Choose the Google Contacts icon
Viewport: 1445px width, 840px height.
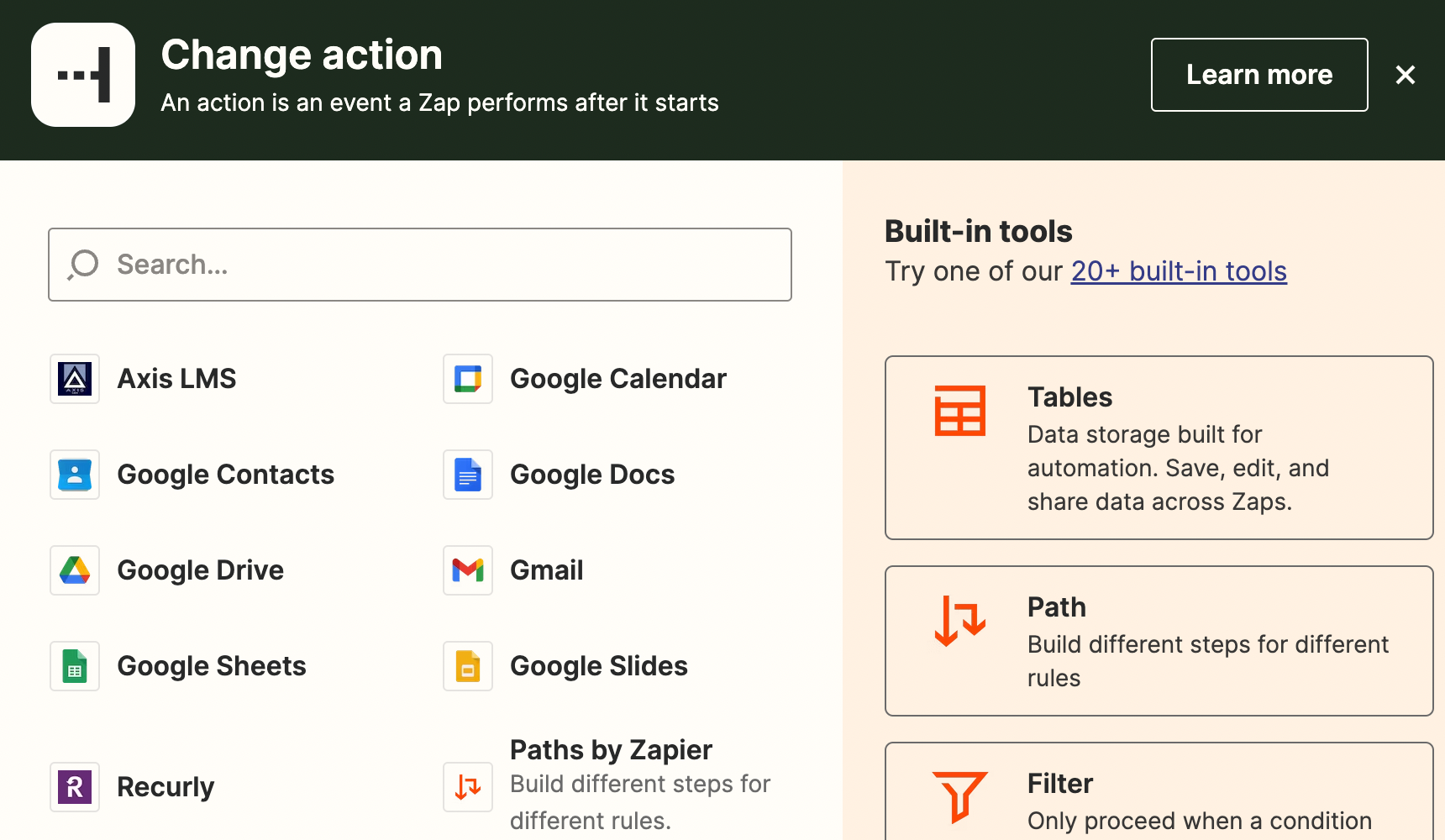(x=75, y=475)
